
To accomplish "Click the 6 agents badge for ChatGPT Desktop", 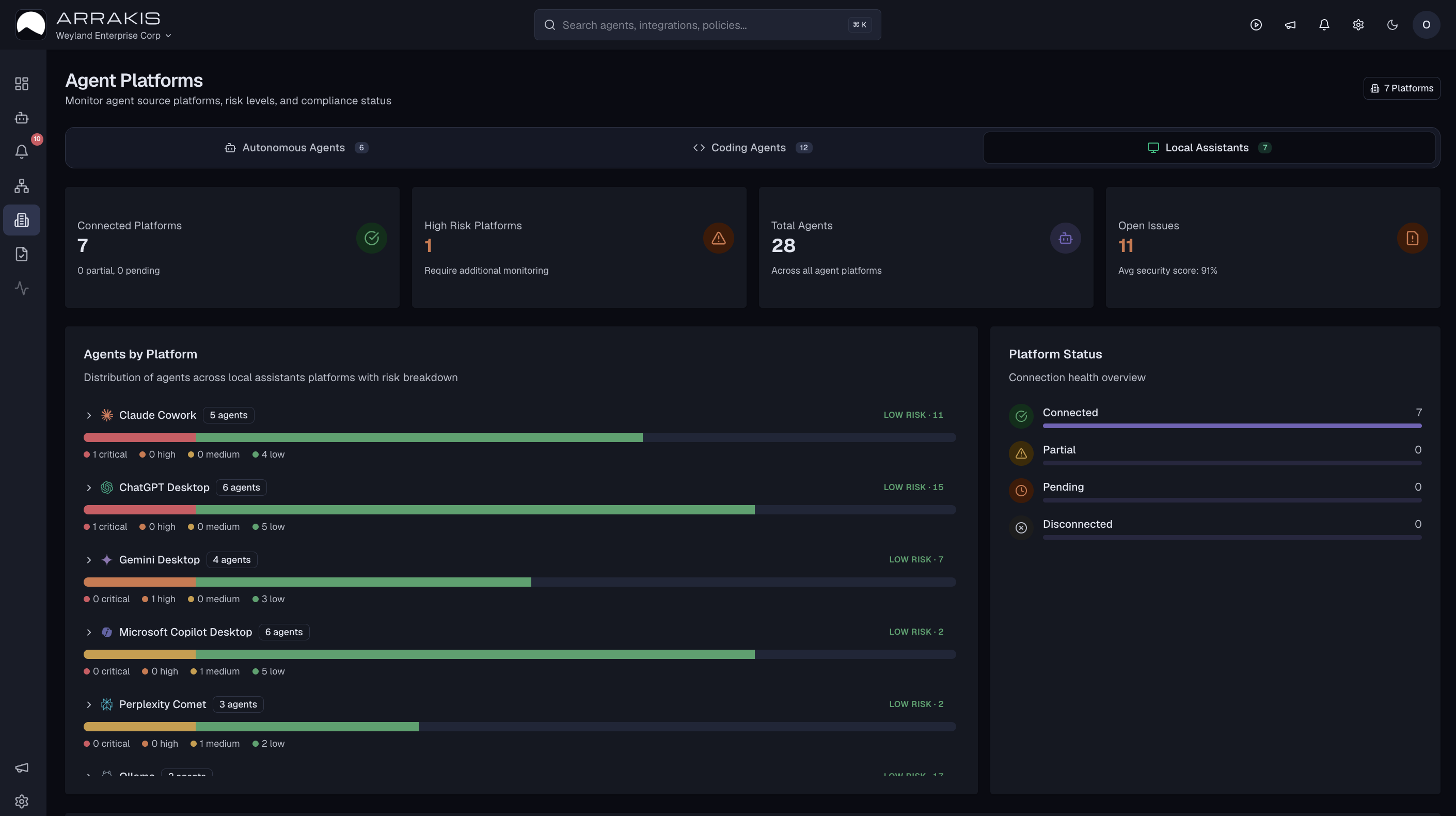I will (241, 488).
